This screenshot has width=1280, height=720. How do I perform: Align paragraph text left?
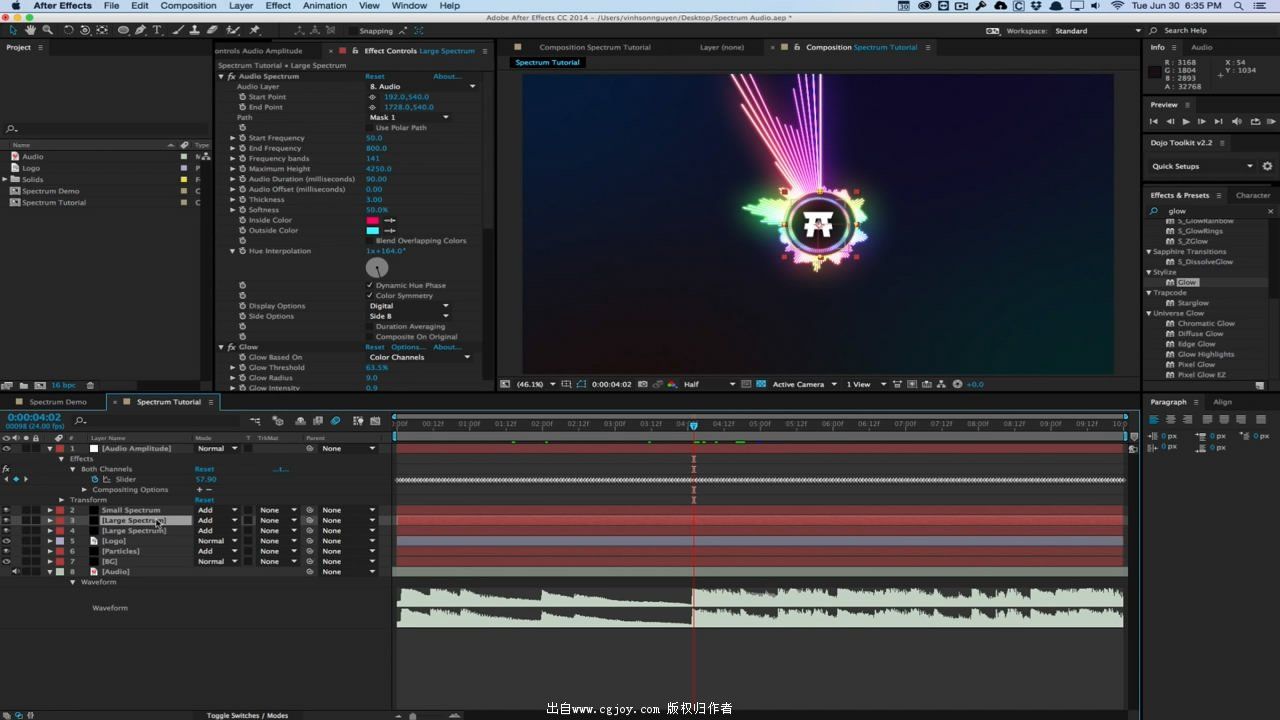pyautogui.click(x=1153, y=420)
